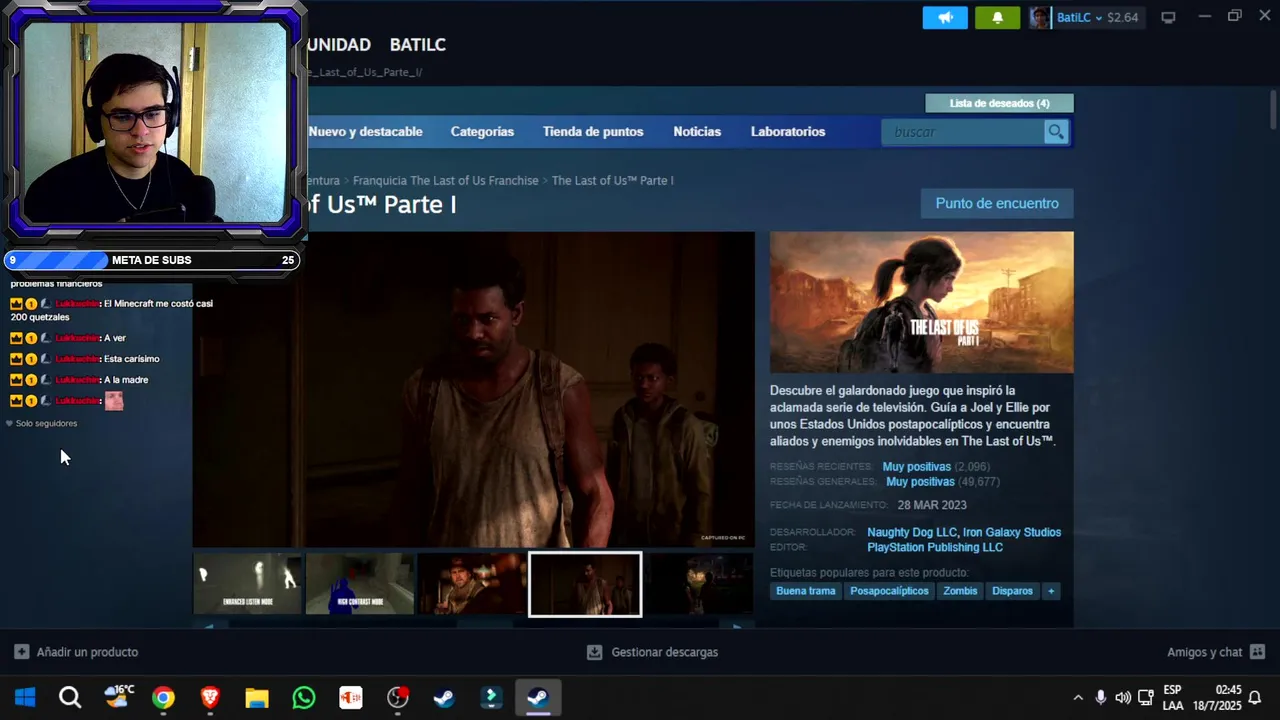Open Lista de deseados (4)
This screenshot has height=720, width=1280.
pos(999,103)
